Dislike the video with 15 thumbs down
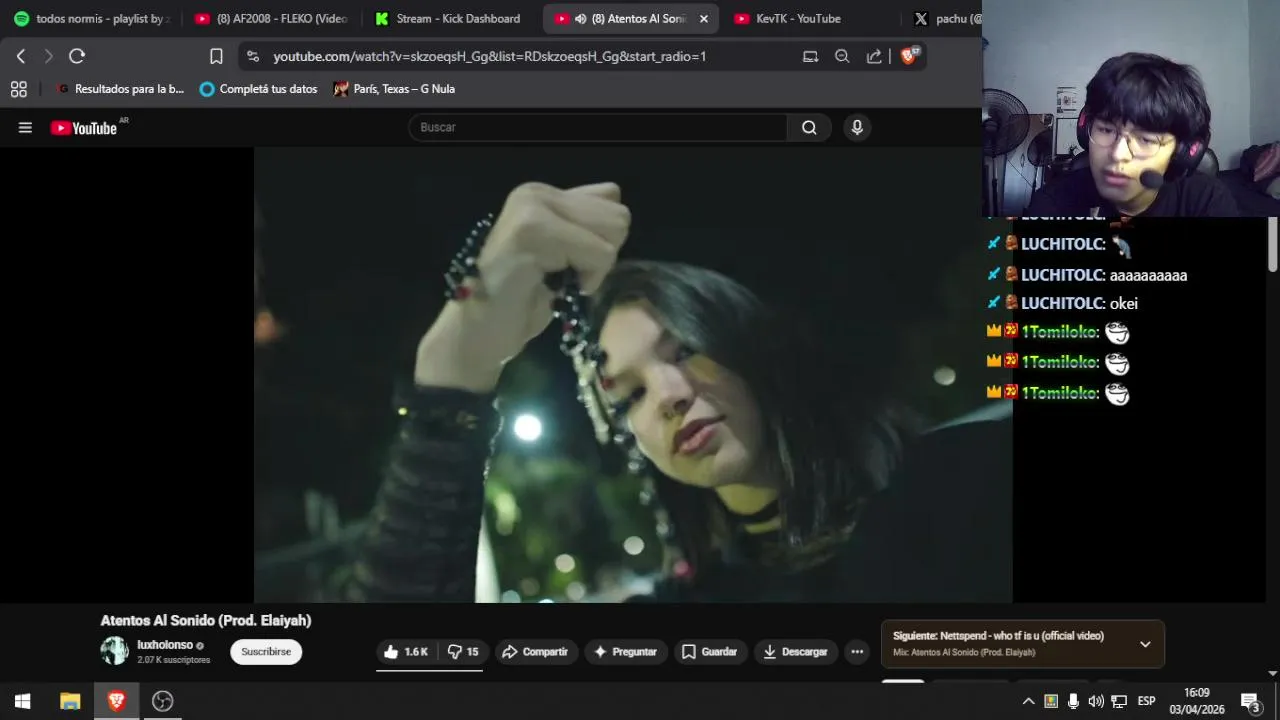This screenshot has width=1280, height=720. (x=463, y=652)
